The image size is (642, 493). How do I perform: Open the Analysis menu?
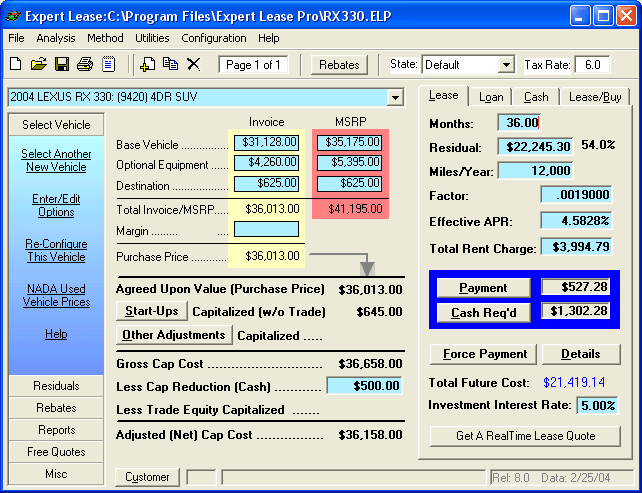tap(56, 38)
